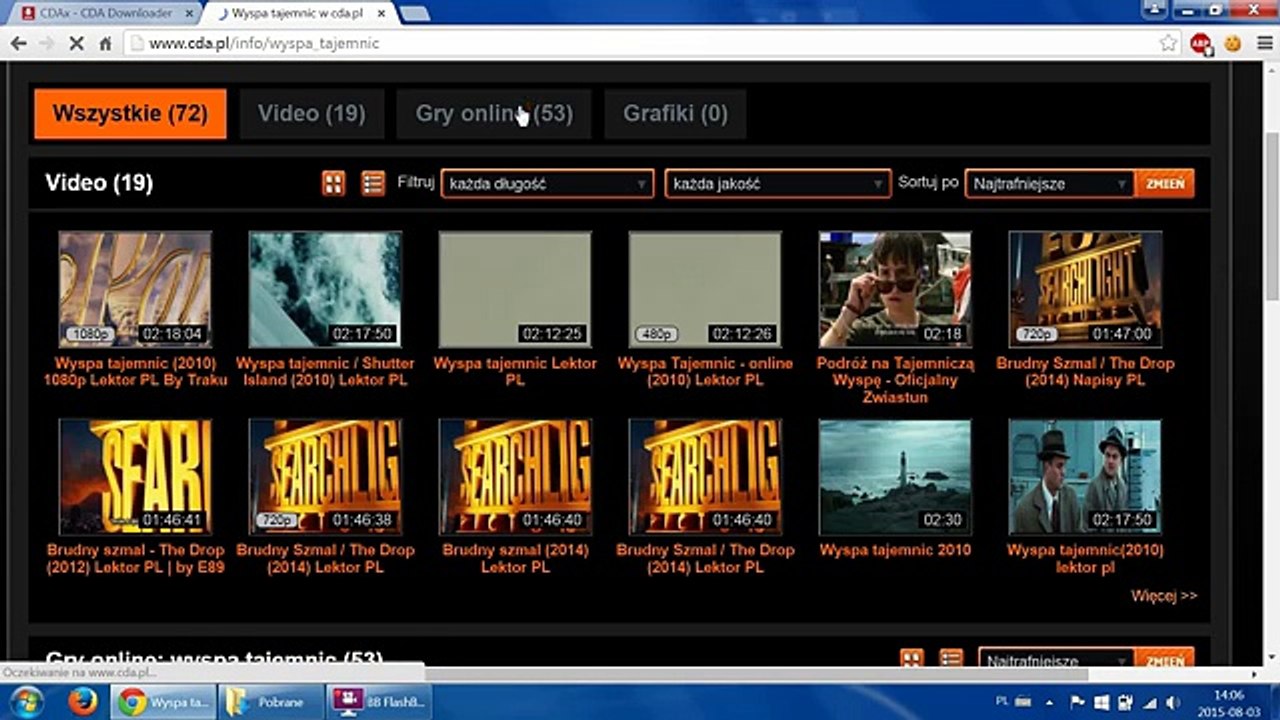
Task: Open the Action Center flag icon
Action: [1077, 702]
